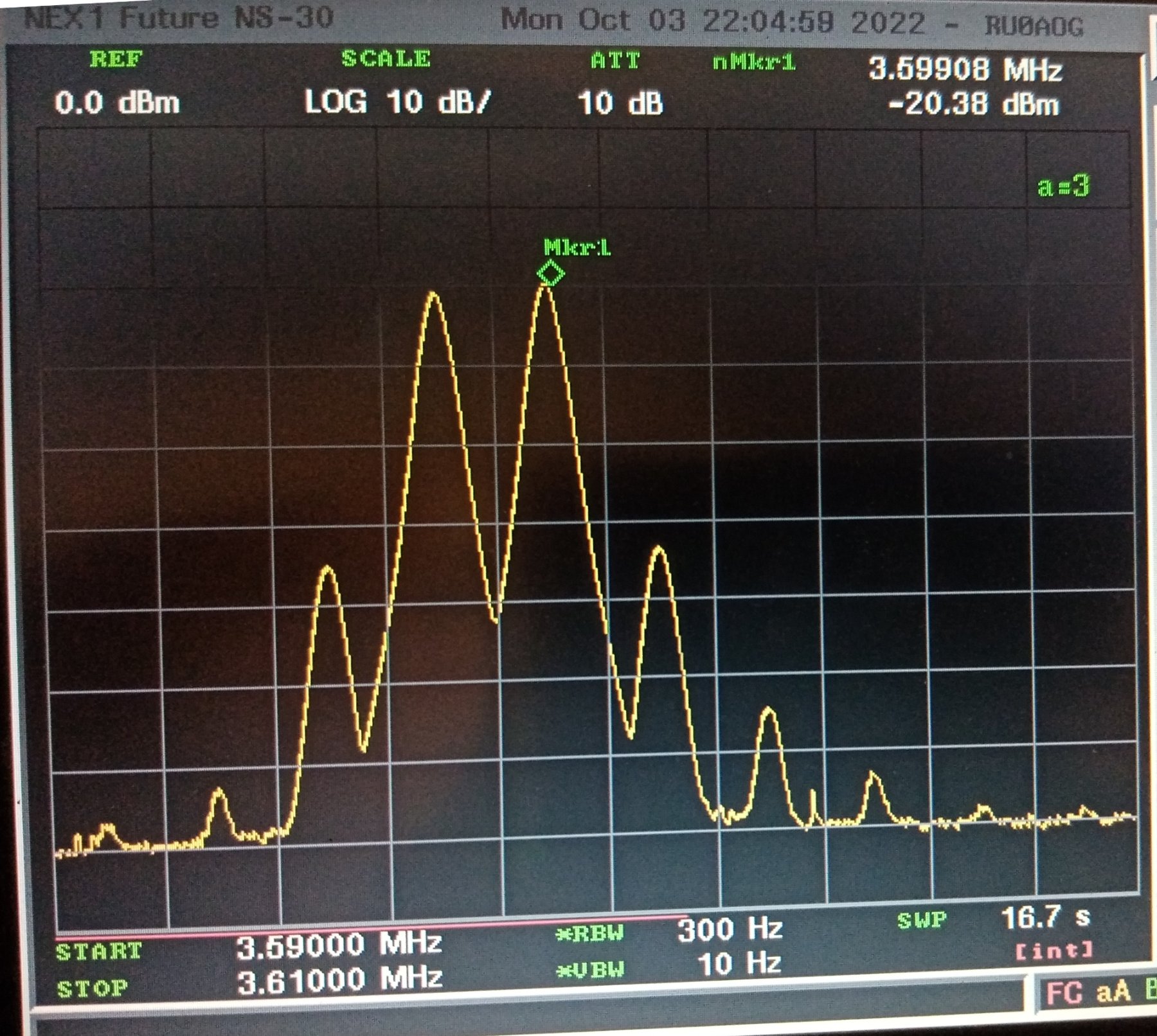Select the 3.59908 MHz marker frequency readout
The image size is (1157, 1036).
pyautogui.click(x=965, y=69)
